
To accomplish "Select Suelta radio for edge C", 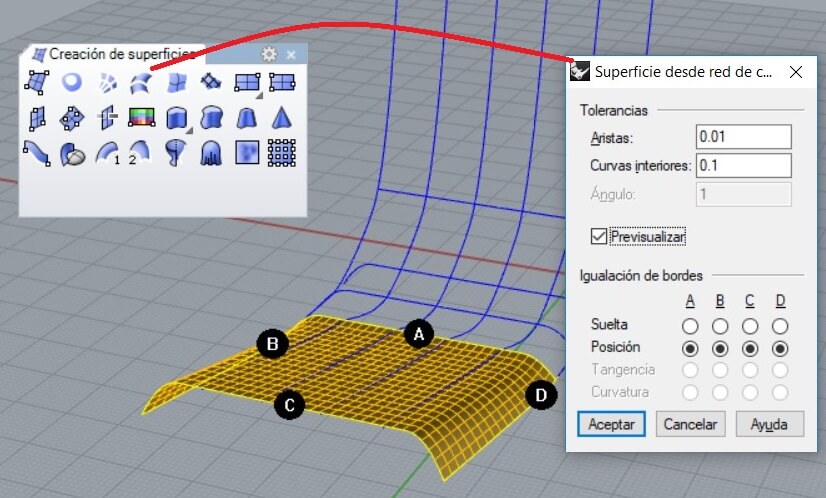I will [x=750, y=326].
